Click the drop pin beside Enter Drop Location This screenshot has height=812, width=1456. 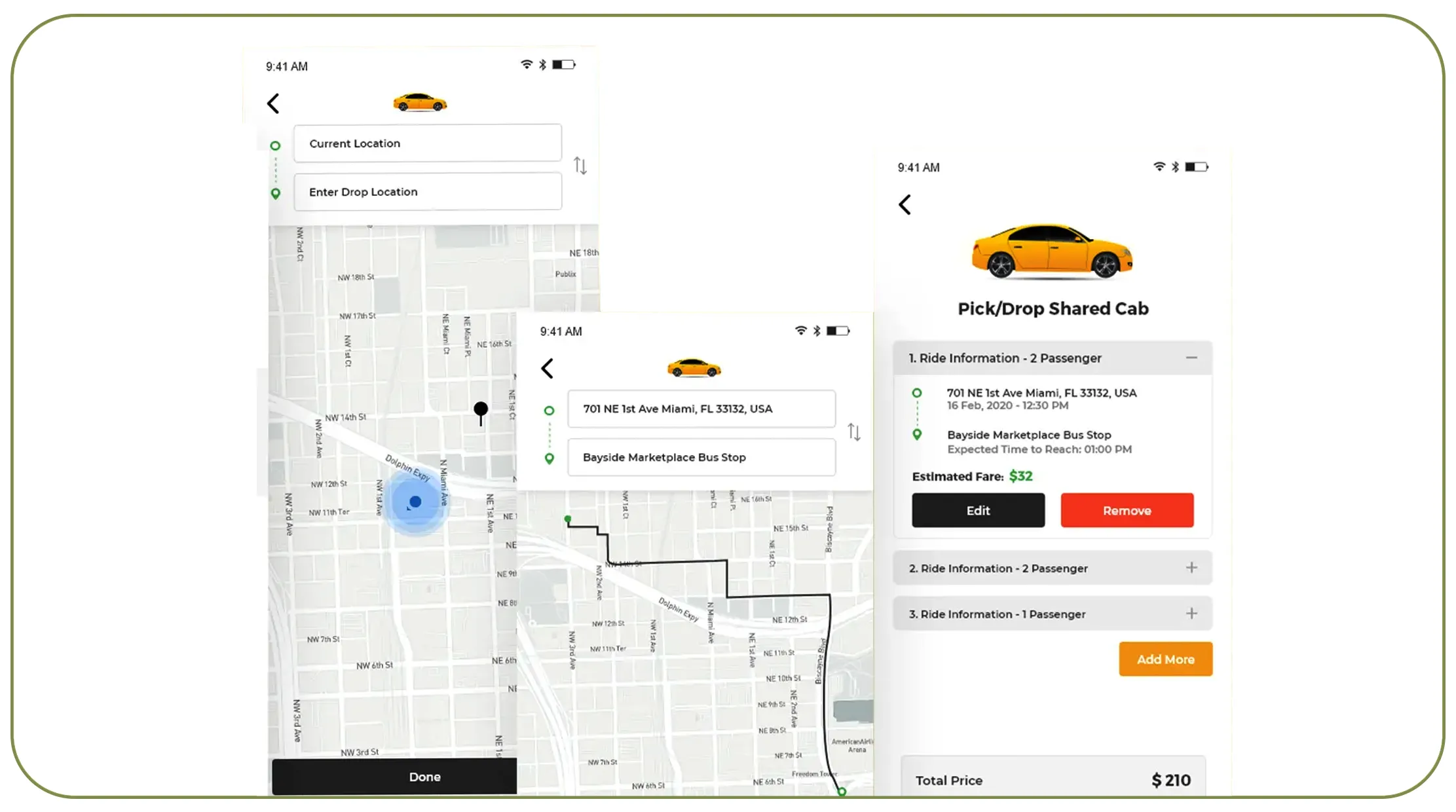(276, 193)
